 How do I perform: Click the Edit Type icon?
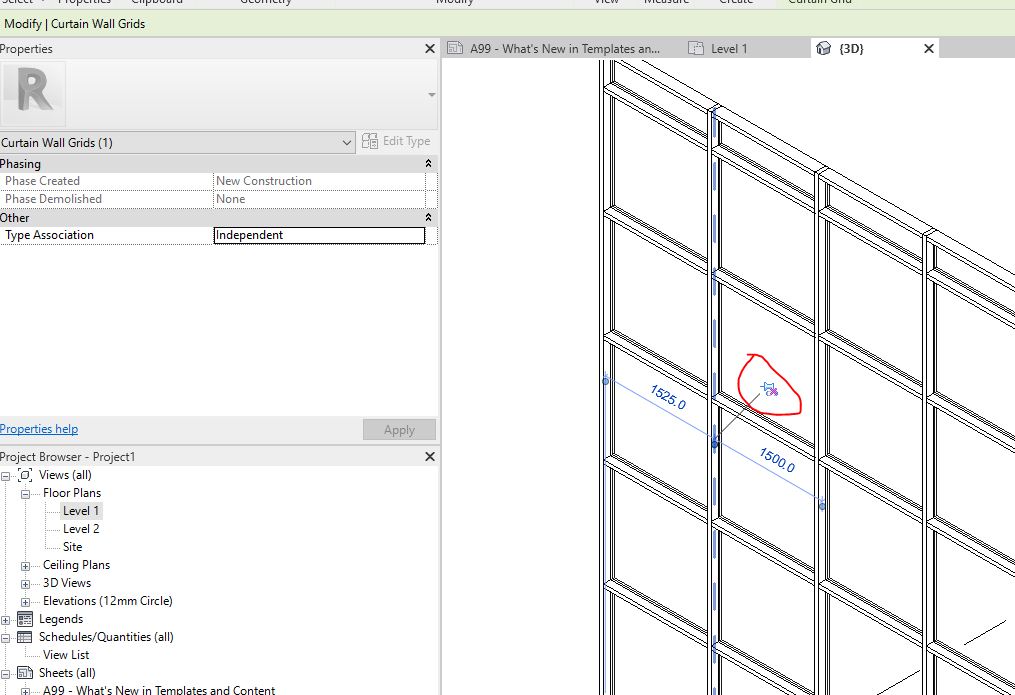pos(370,141)
